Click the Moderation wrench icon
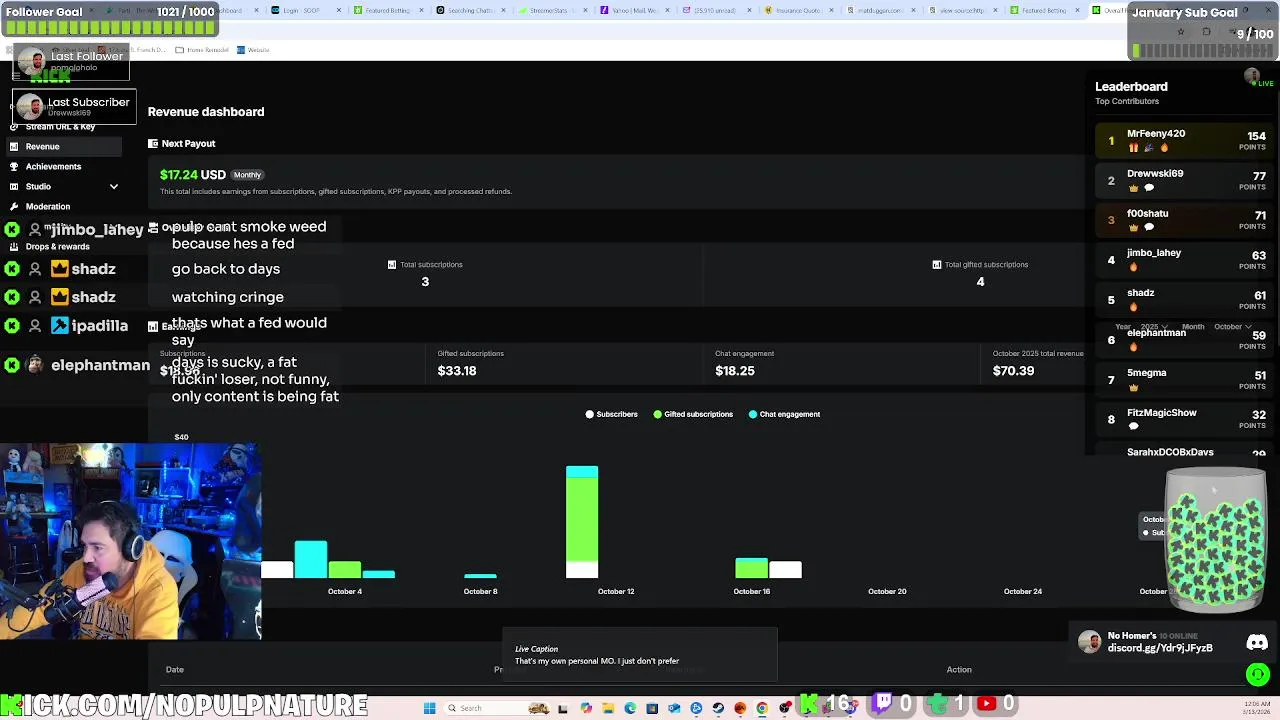 (x=14, y=206)
